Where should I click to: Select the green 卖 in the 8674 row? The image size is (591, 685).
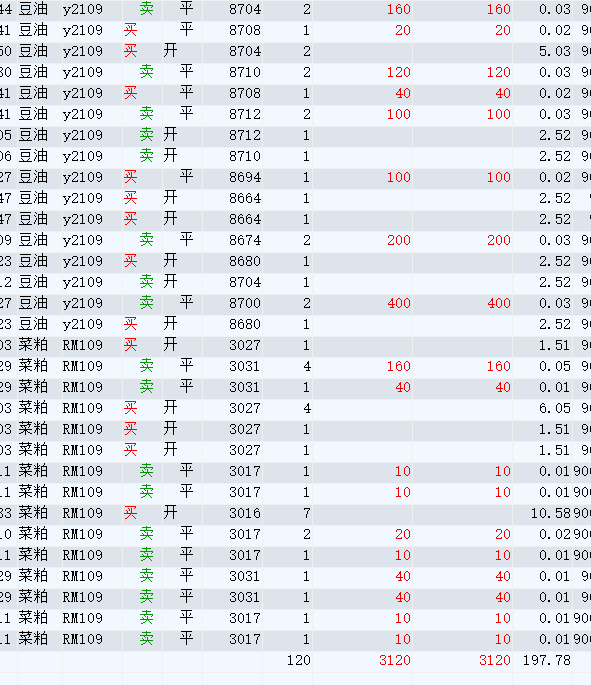coord(146,240)
